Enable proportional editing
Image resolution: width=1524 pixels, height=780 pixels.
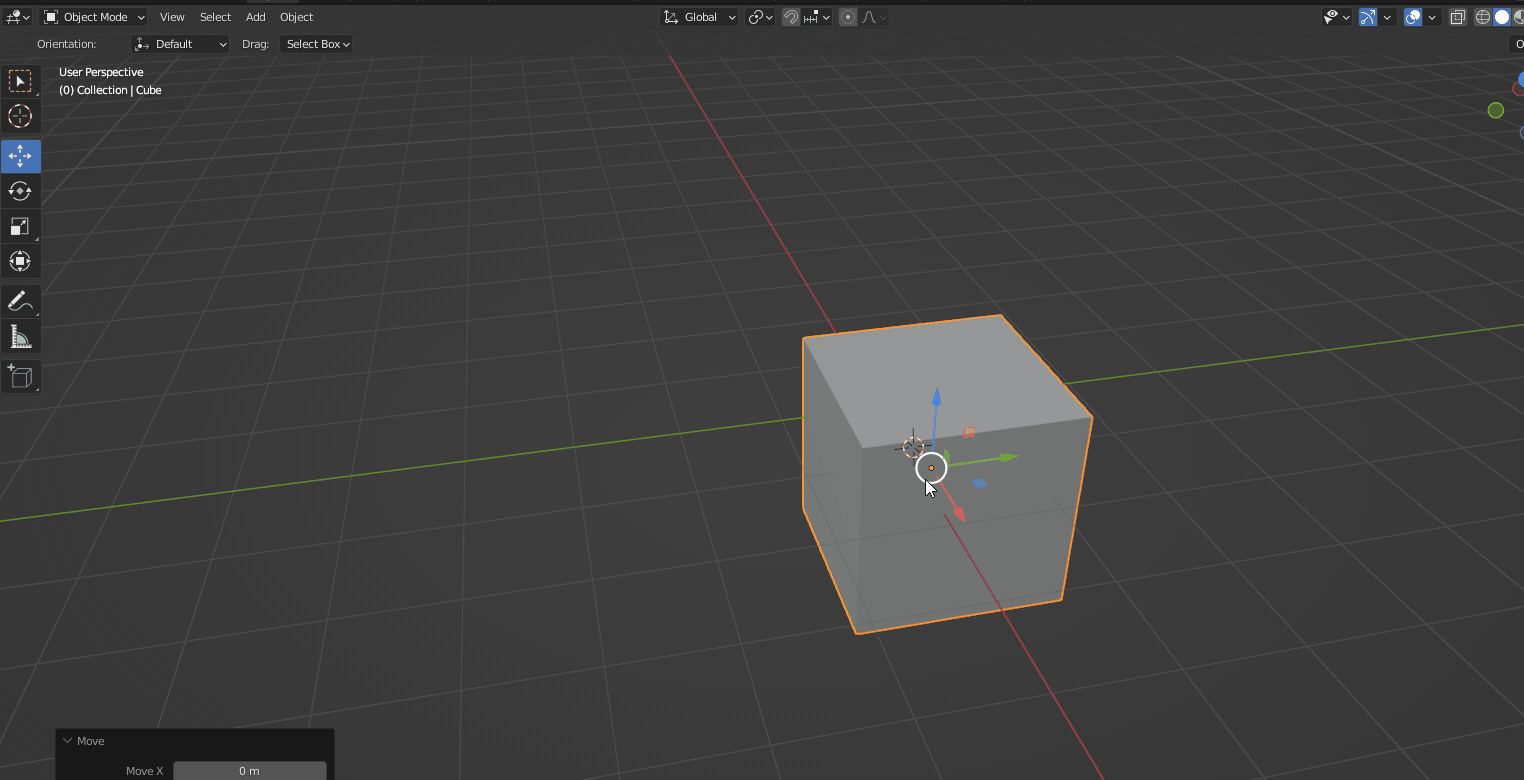point(847,16)
